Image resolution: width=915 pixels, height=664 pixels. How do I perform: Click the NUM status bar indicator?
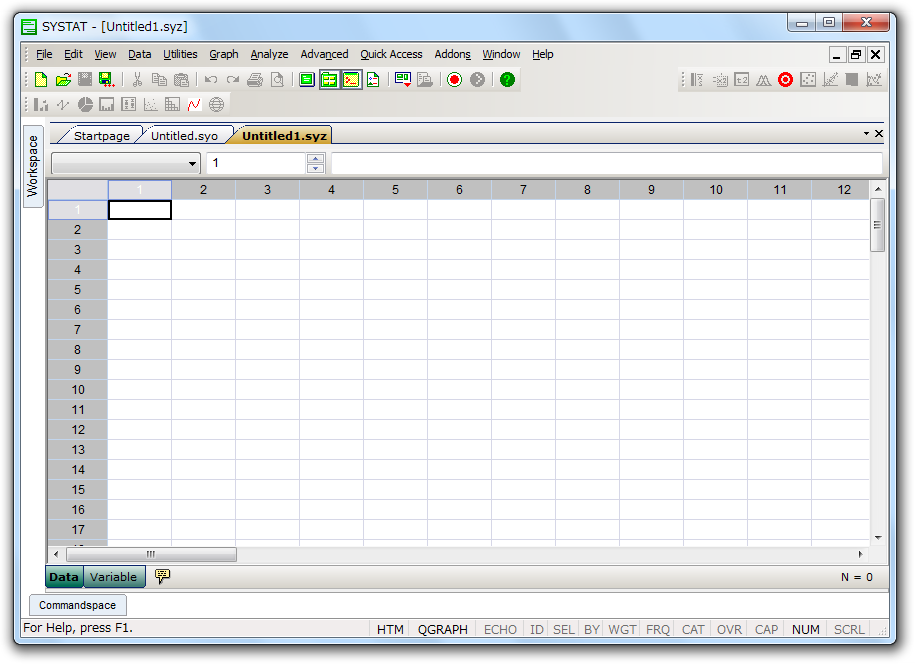click(805, 630)
